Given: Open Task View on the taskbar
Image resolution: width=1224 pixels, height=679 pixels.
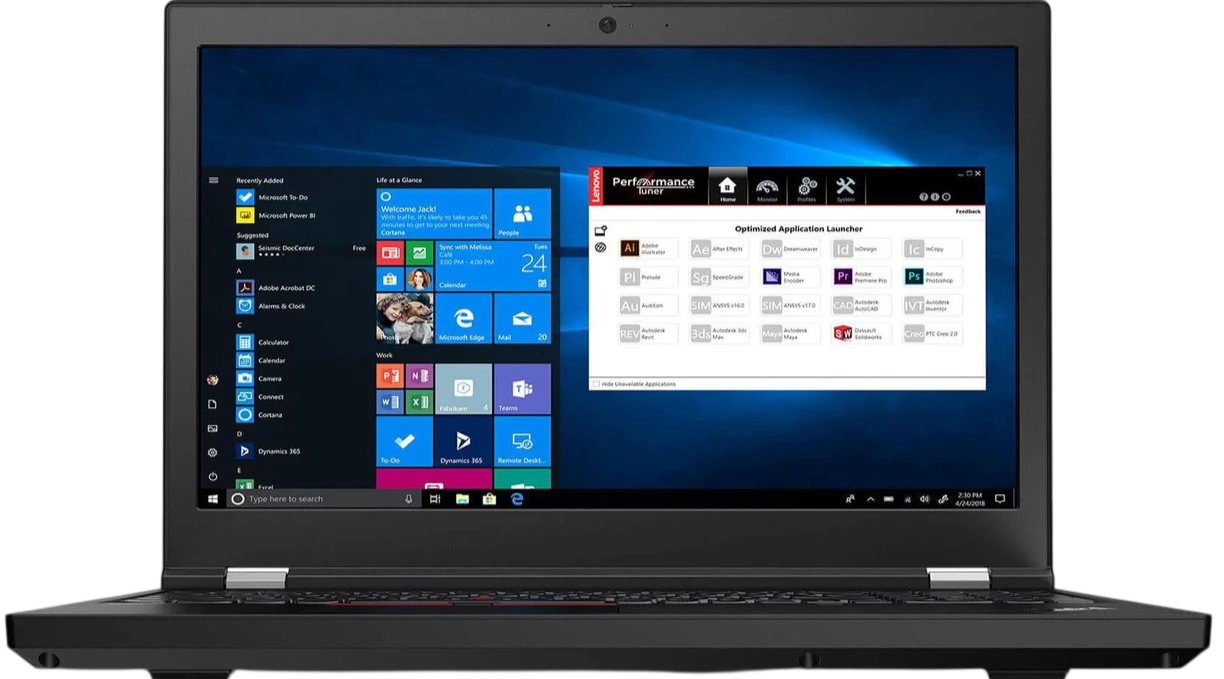Looking at the screenshot, I should (435, 498).
